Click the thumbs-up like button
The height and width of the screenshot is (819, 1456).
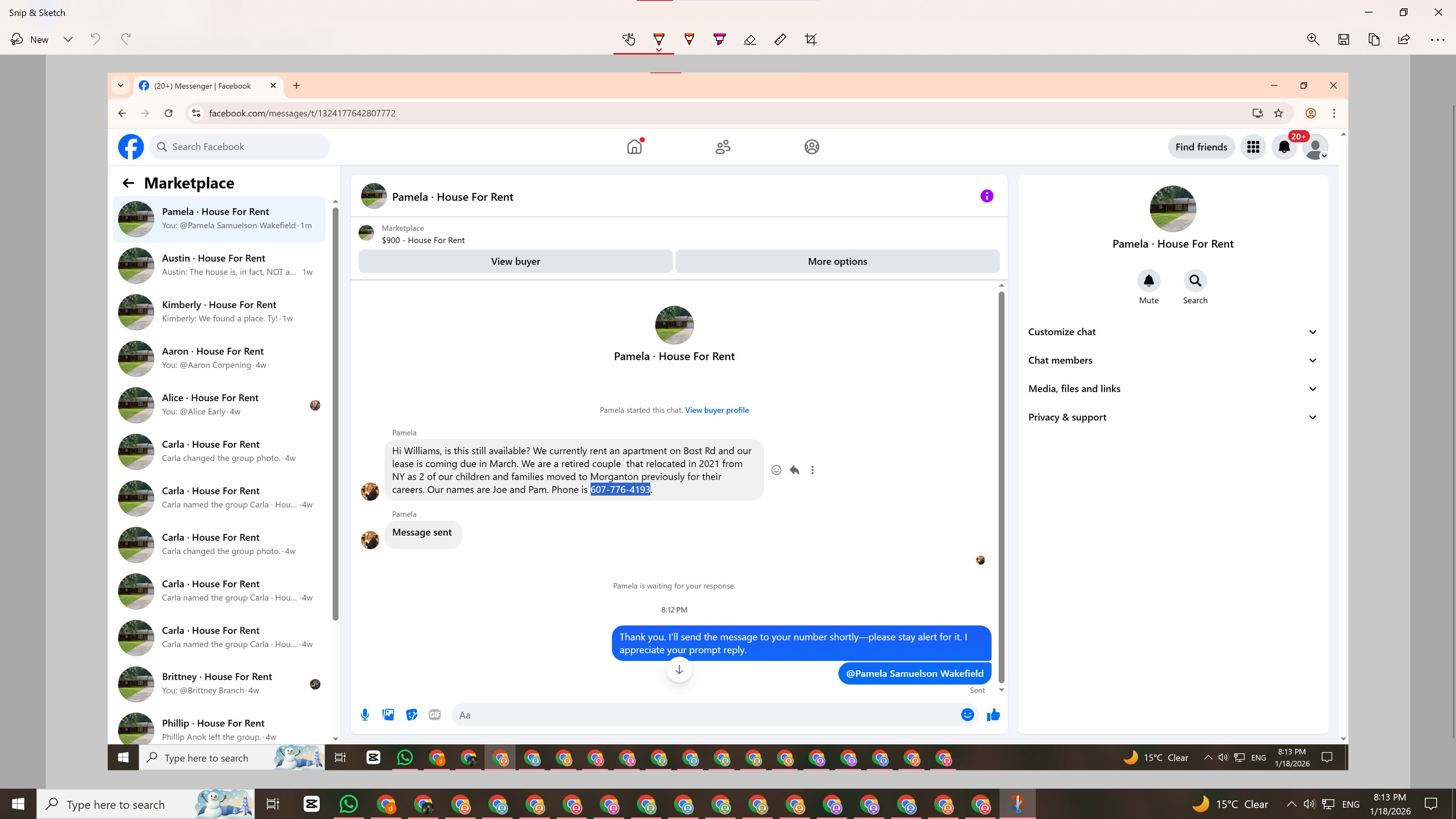click(x=993, y=715)
